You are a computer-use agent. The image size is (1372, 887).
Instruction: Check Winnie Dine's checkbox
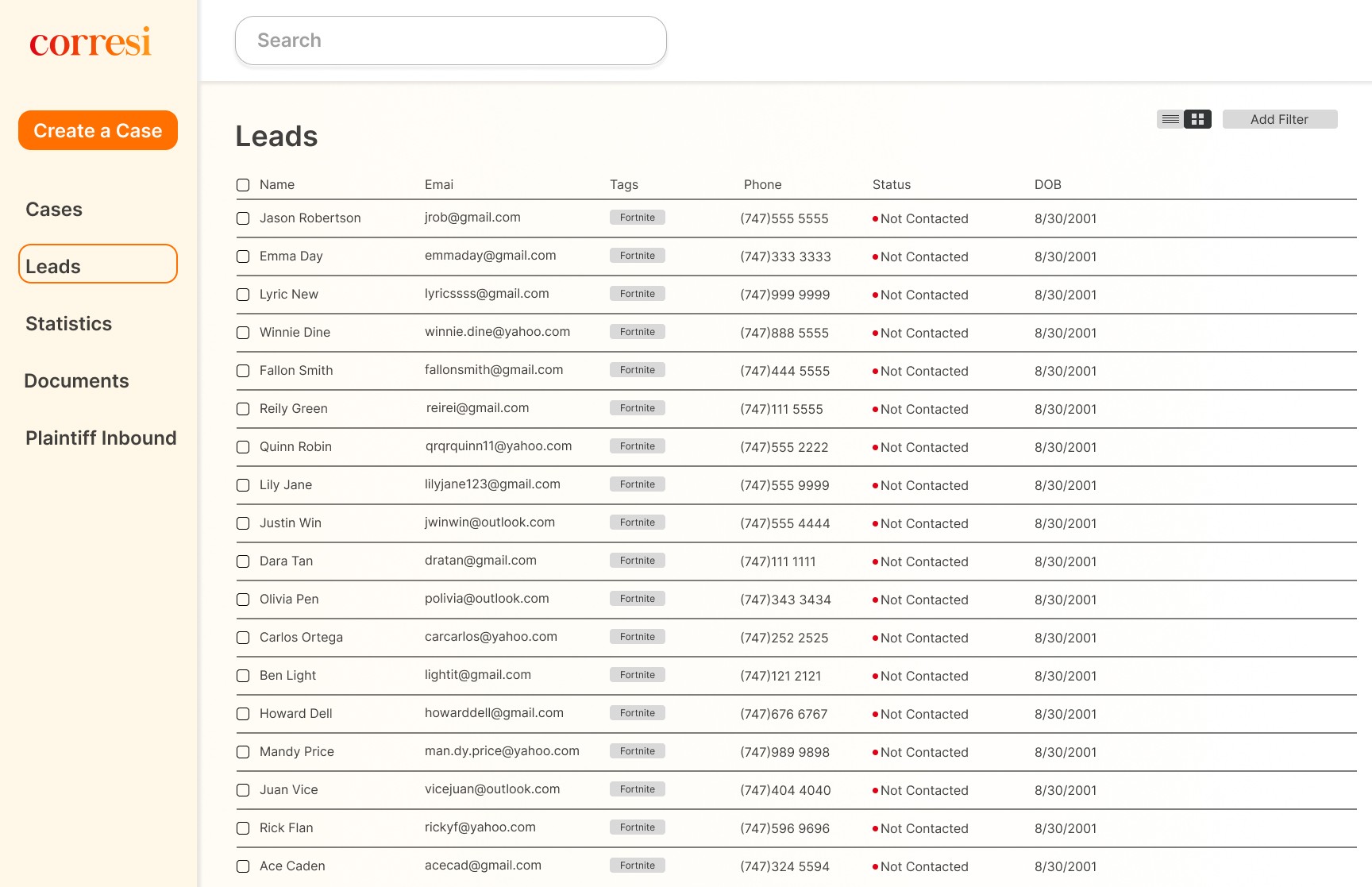[243, 333]
